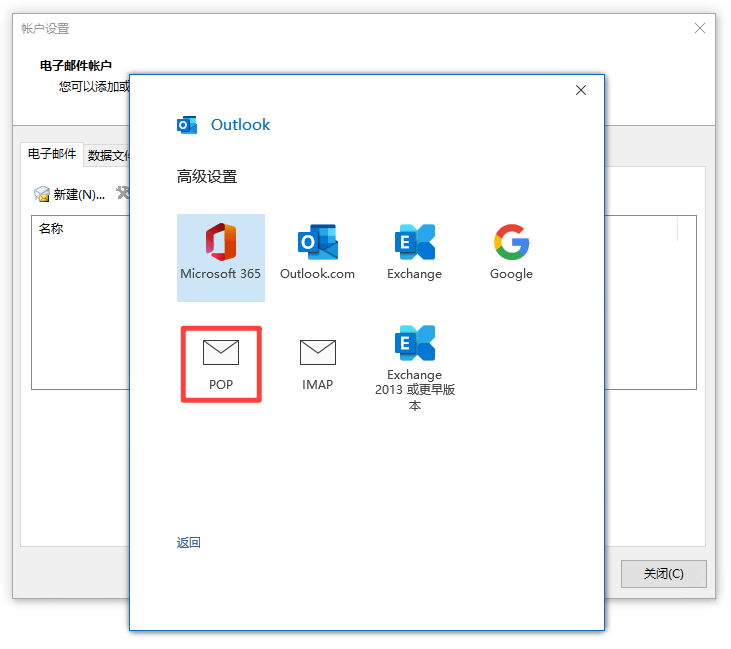Switch to the 电子邮件 tab
731x649 pixels.
52,154
